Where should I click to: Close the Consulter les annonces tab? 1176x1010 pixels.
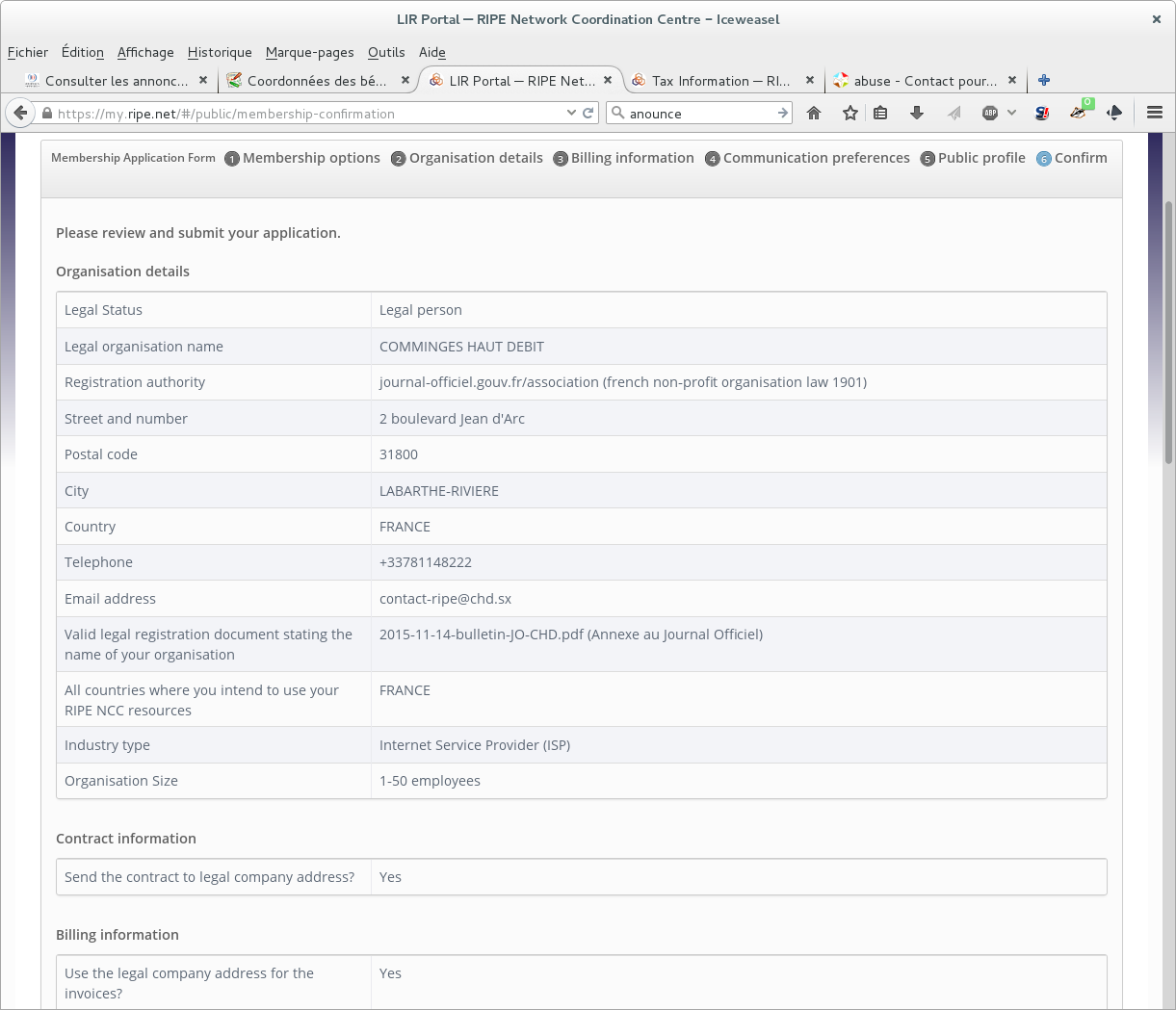pos(203,81)
